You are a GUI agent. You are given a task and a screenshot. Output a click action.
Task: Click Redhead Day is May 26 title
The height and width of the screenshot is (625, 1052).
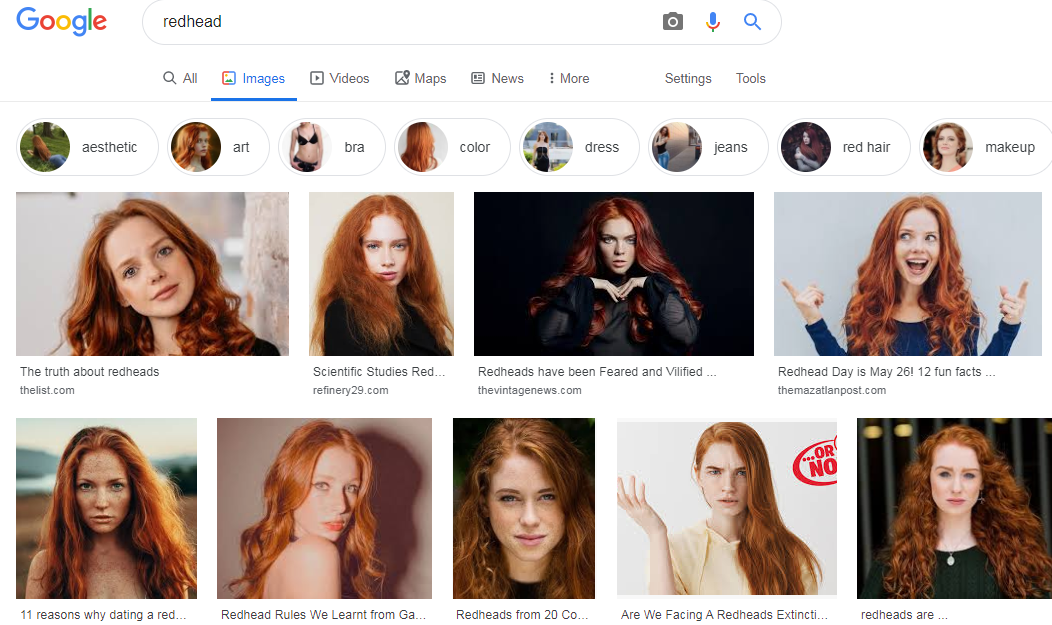click(x=886, y=372)
